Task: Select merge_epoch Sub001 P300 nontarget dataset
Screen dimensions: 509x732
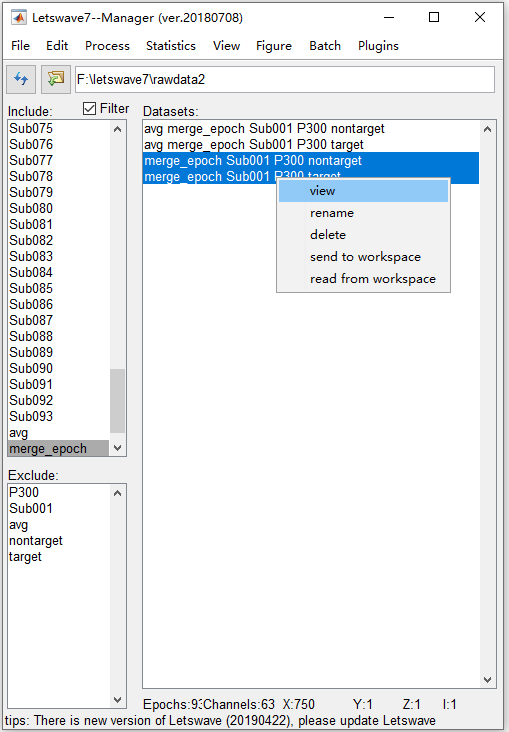Action: [x=311, y=160]
